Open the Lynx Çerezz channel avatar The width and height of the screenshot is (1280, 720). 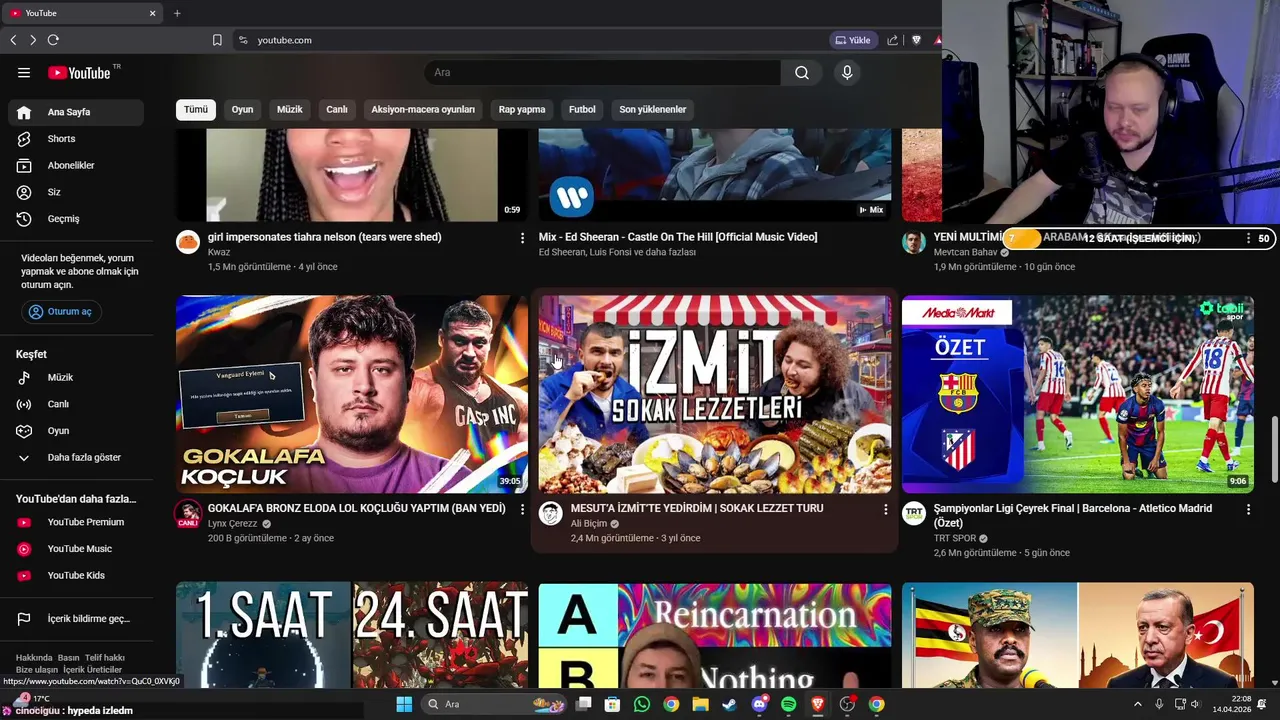point(188,514)
